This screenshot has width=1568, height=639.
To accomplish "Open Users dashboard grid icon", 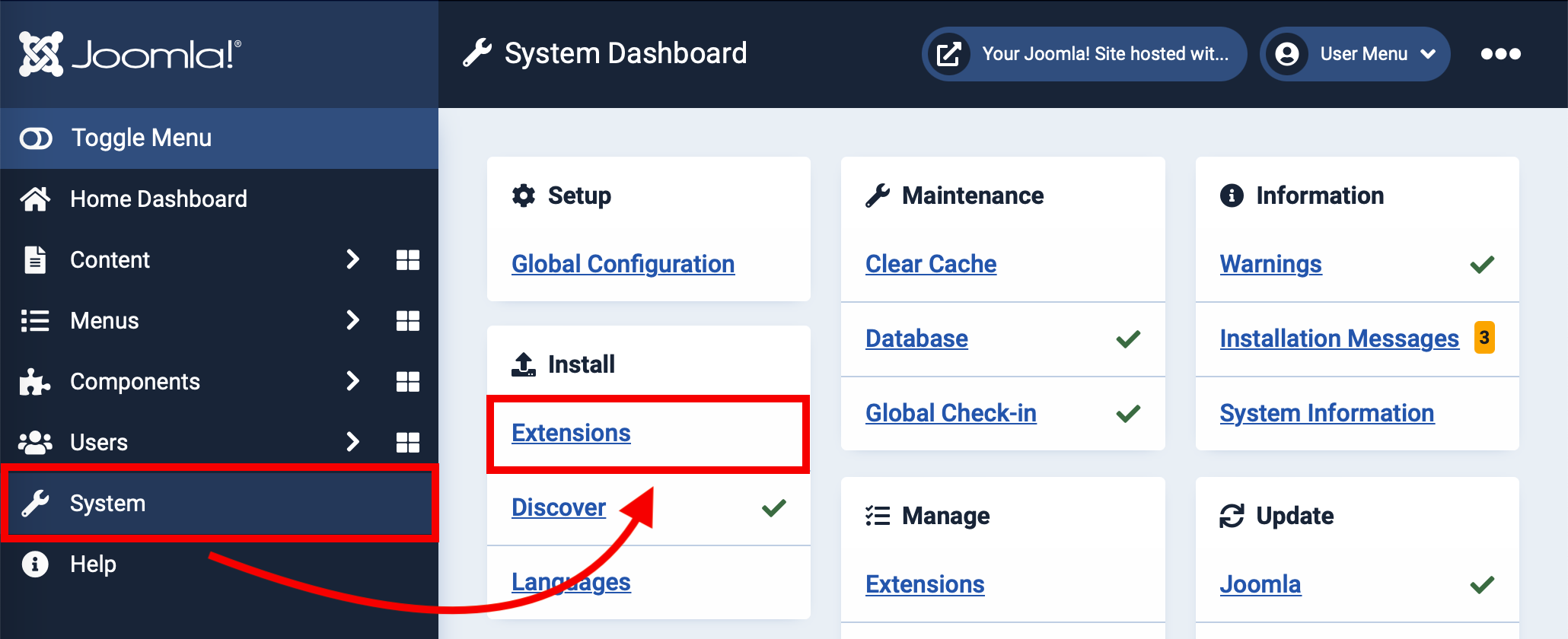I will pos(408,443).
